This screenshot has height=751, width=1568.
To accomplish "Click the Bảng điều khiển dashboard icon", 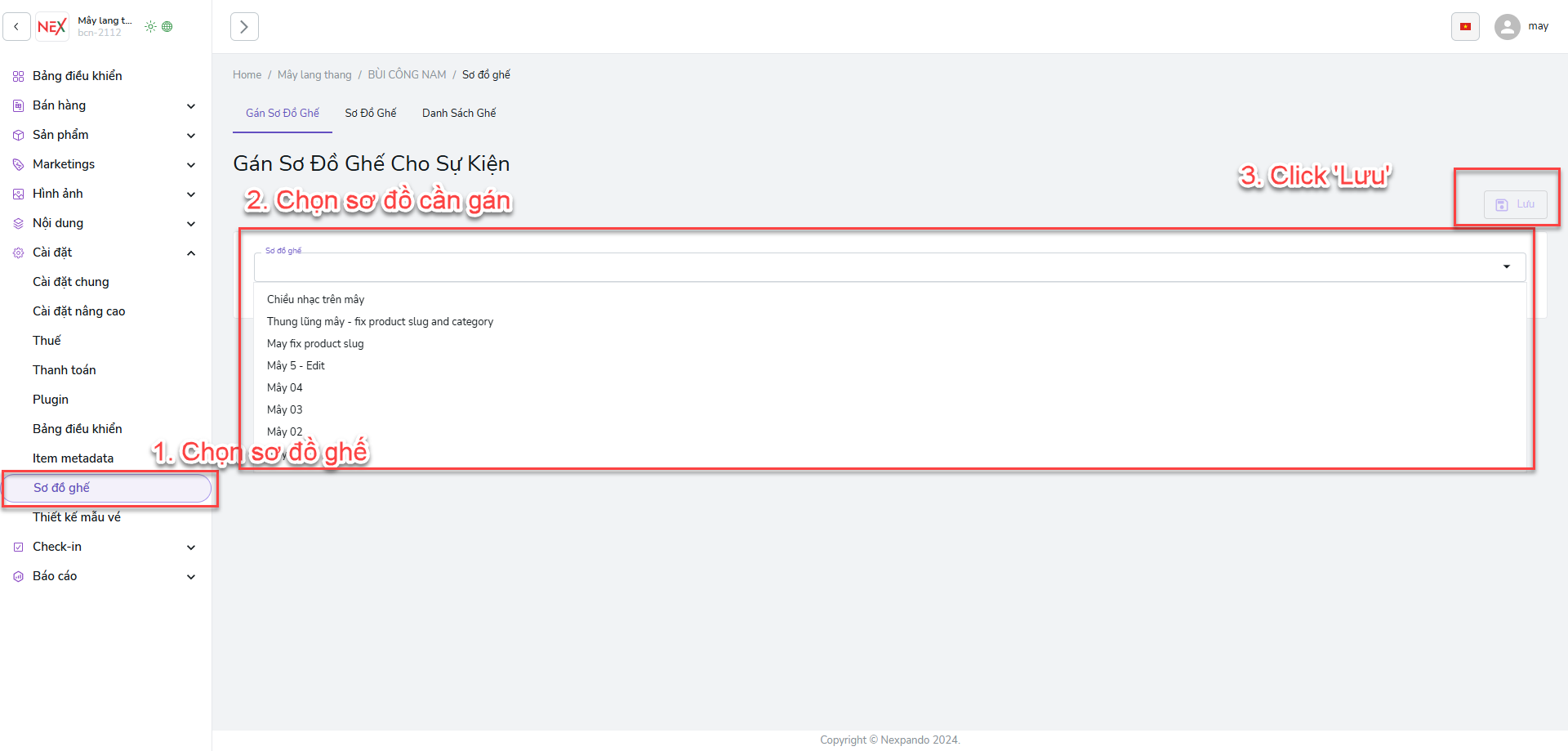I will point(18,76).
